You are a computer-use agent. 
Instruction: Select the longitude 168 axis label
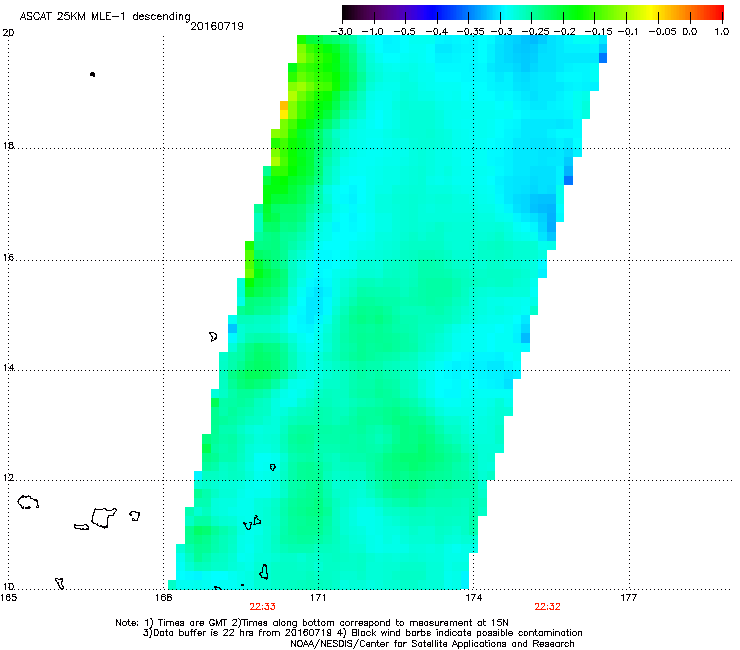(163, 598)
